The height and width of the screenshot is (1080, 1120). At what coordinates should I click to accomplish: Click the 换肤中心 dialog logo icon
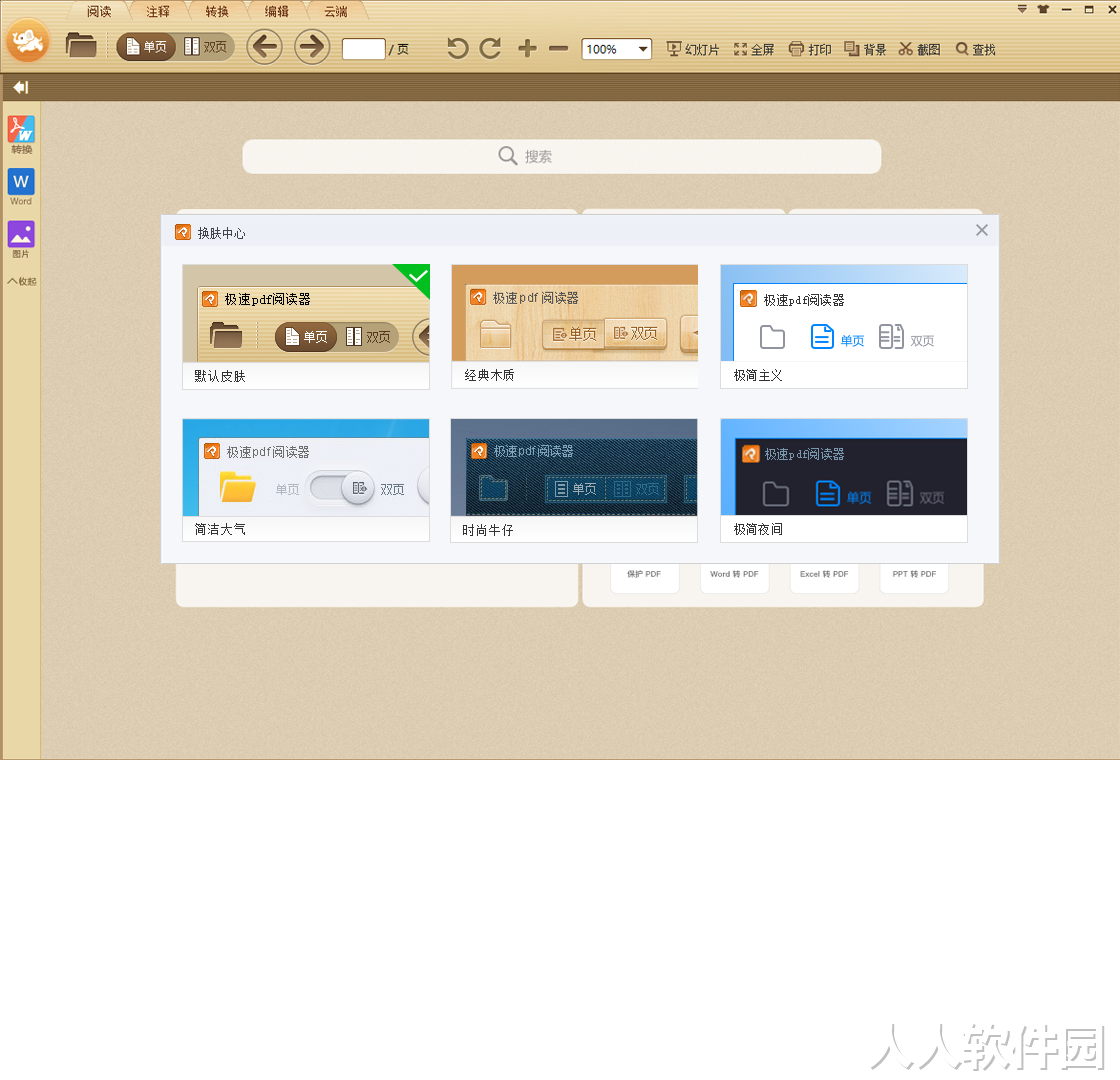(x=183, y=232)
